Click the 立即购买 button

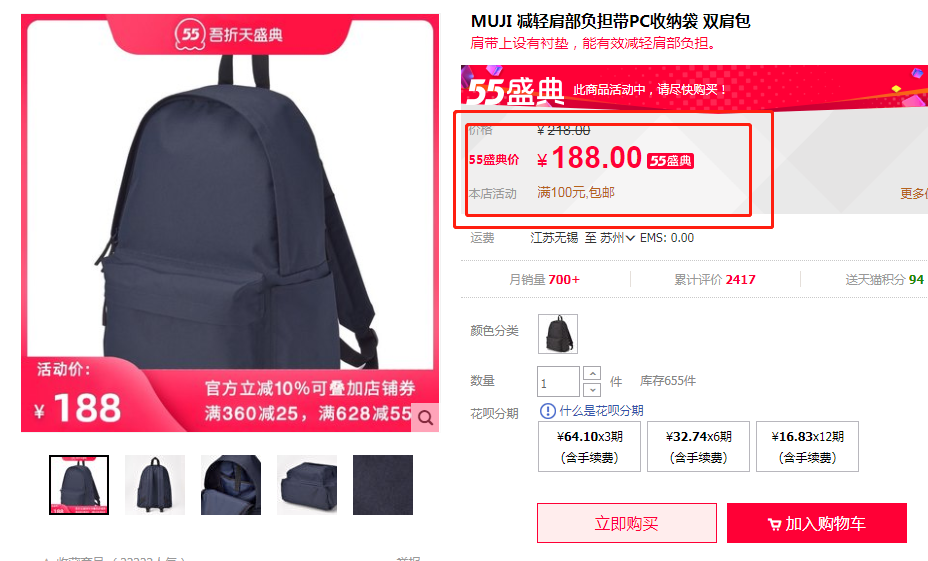627,523
